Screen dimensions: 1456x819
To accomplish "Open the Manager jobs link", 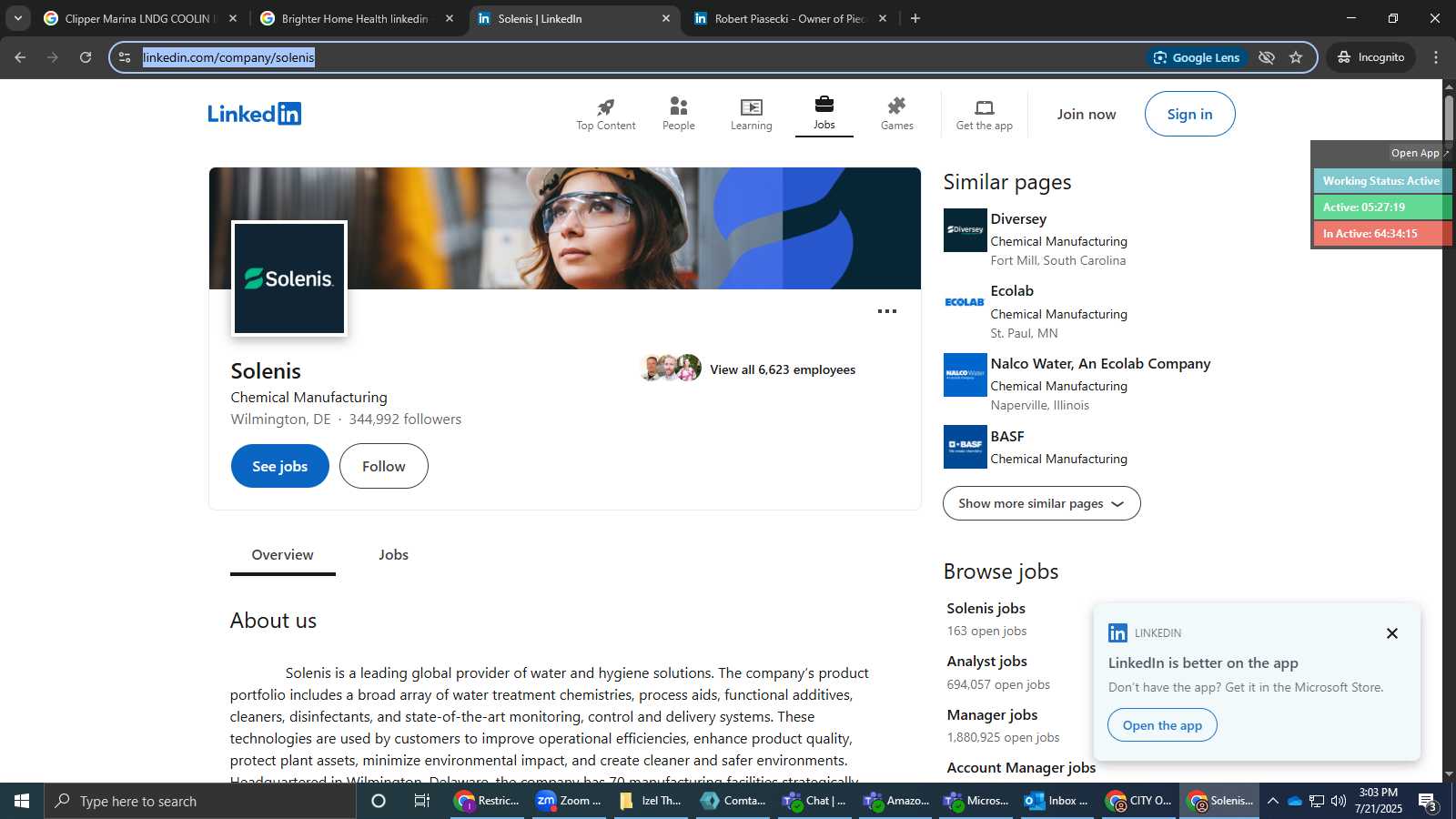I will [x=992, y=715].
